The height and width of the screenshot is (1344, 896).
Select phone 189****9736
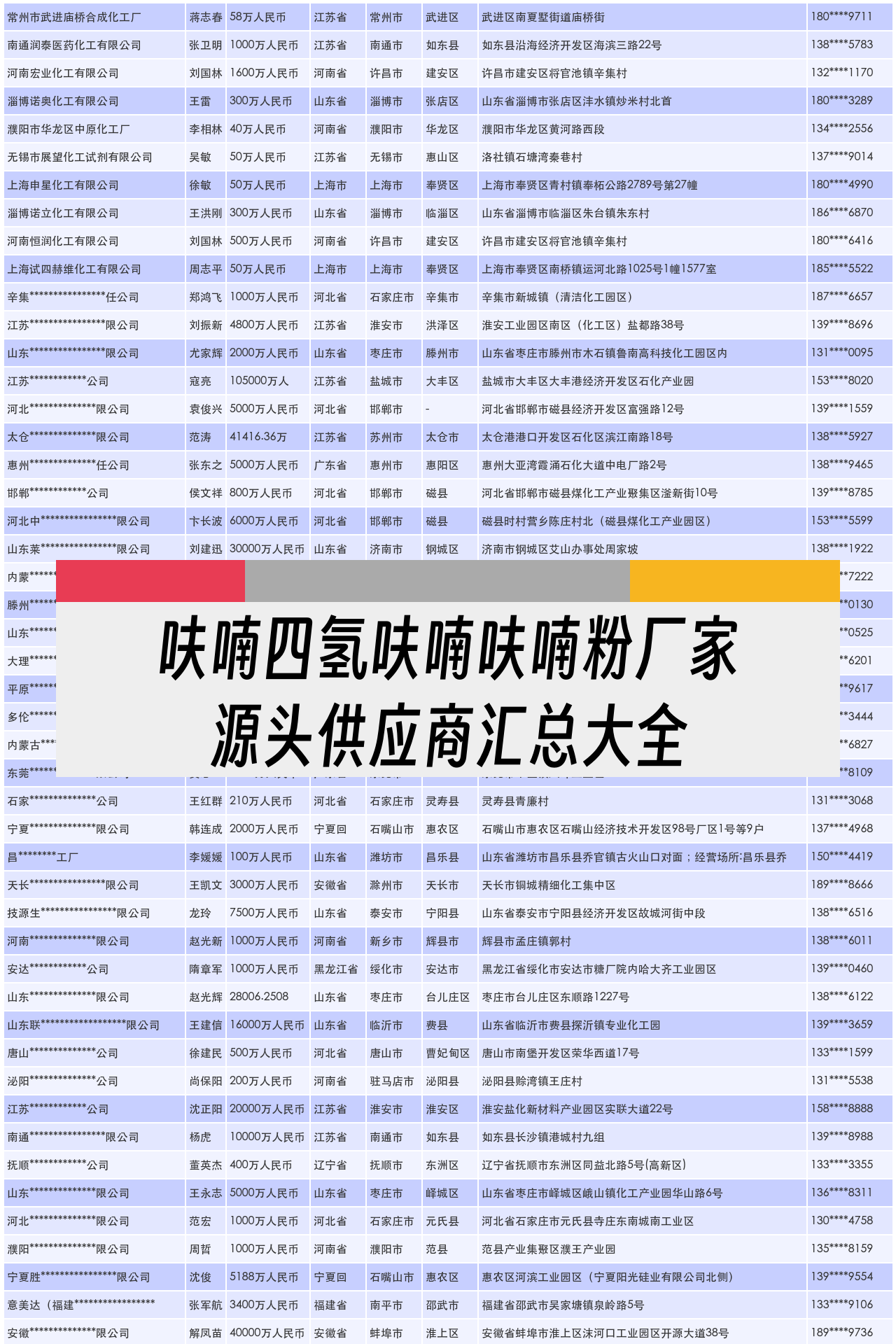[842, 1332]
